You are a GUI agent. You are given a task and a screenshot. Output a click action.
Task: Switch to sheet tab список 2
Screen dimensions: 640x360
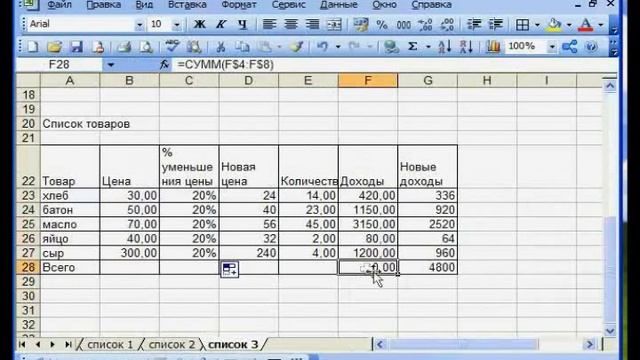pos(171,344)
